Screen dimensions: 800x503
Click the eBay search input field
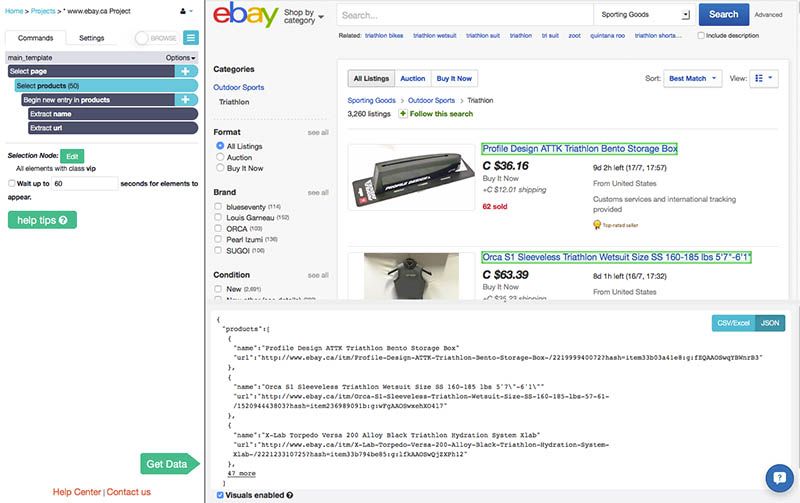tap(465, 15)
